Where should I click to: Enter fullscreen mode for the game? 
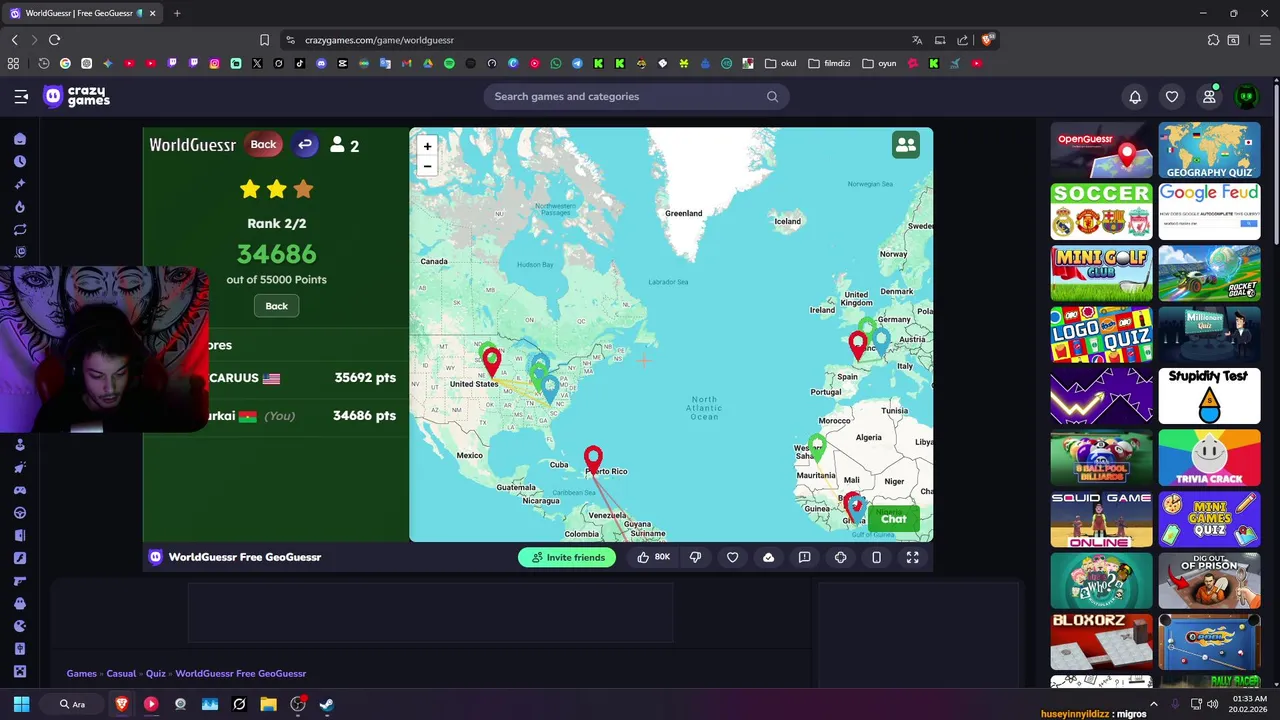[912, 557]
